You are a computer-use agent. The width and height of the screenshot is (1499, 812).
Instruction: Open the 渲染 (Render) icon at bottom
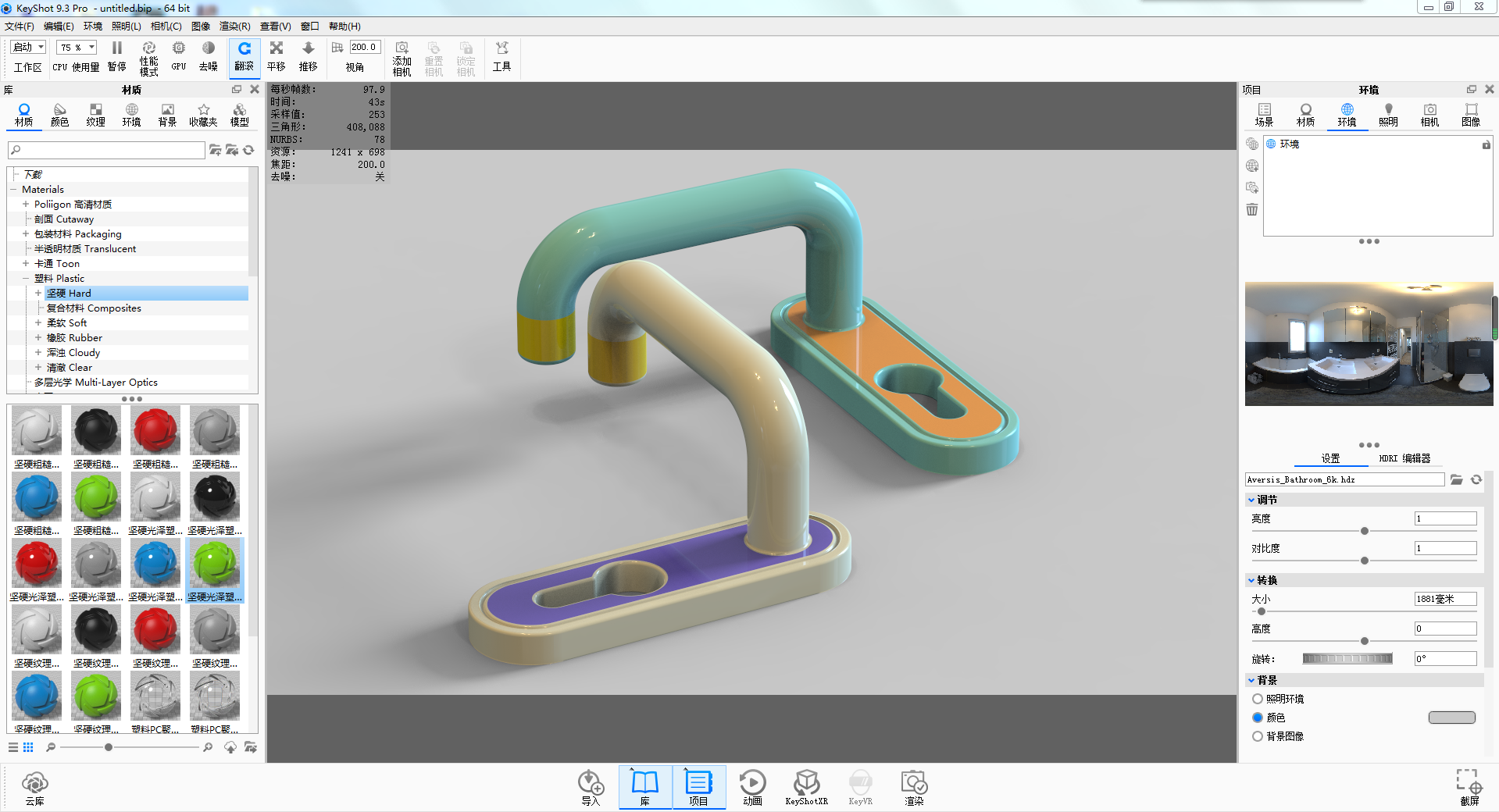tap(913, 786)
